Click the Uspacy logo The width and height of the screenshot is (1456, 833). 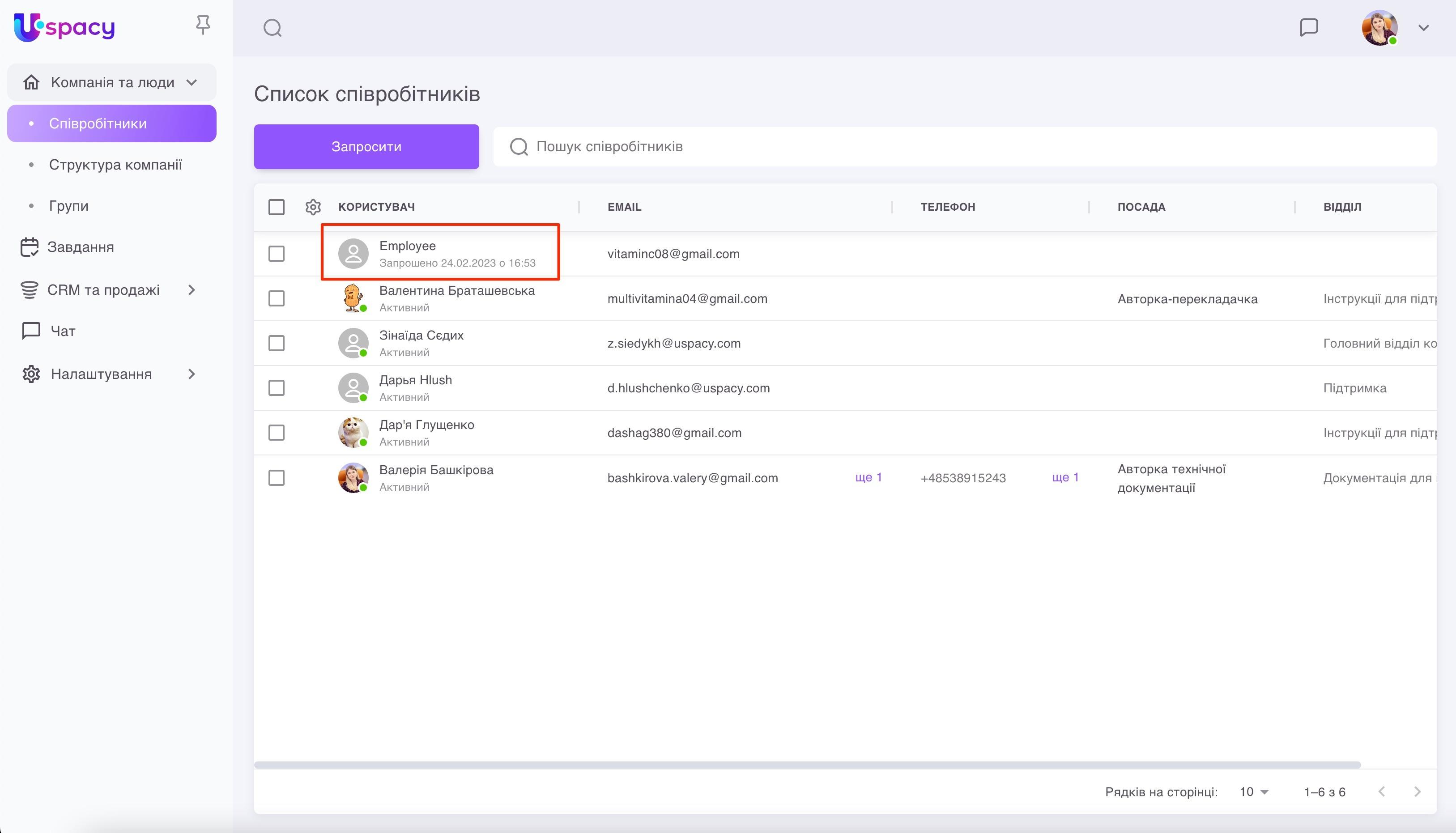point(64,27)
